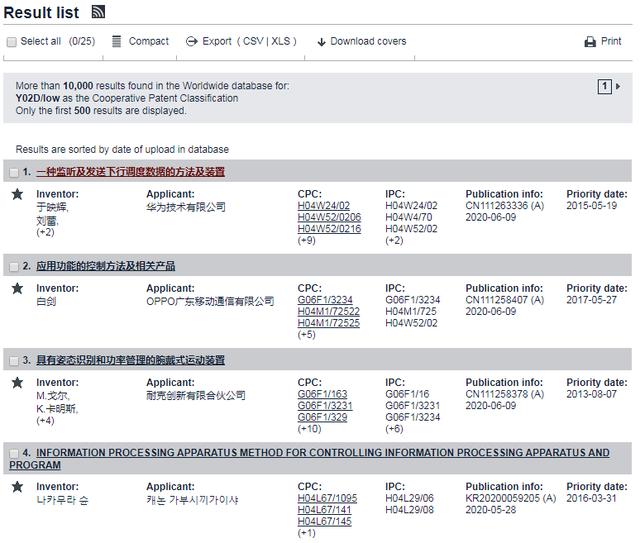Star the first result by 华为技术有限公司

tap(16, 194)
